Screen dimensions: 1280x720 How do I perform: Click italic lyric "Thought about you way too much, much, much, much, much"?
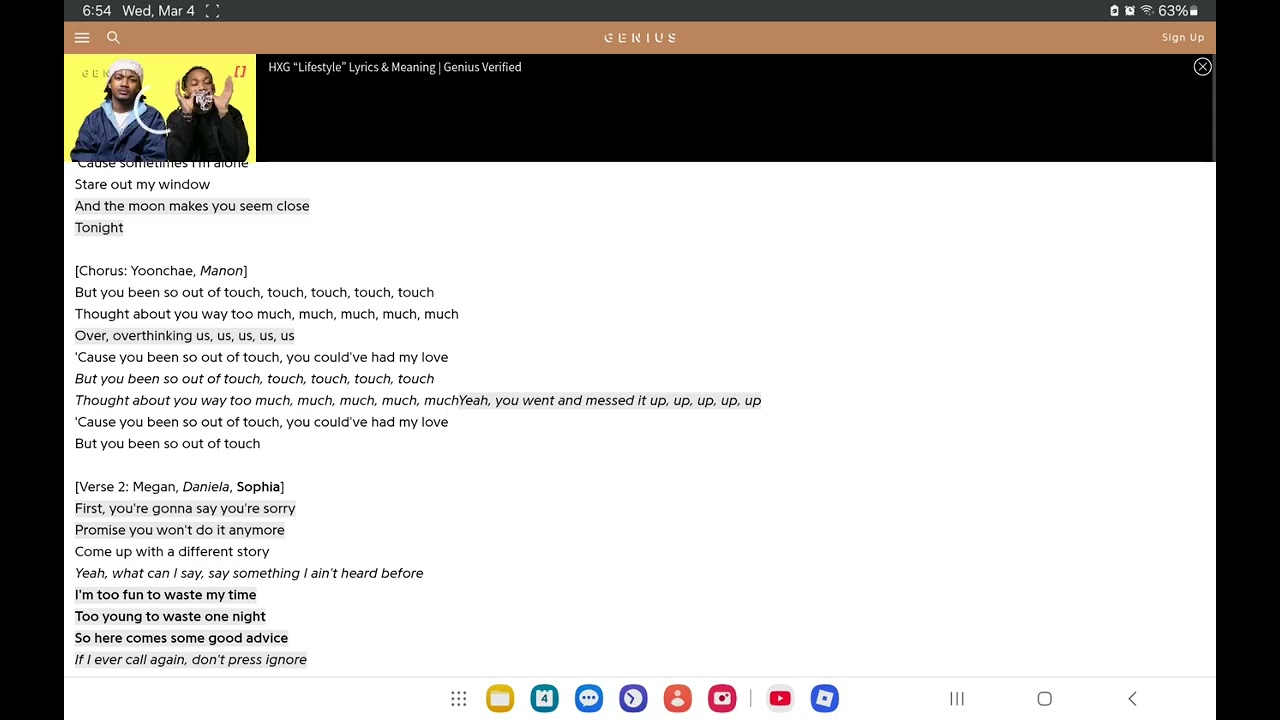pos(266,401)
